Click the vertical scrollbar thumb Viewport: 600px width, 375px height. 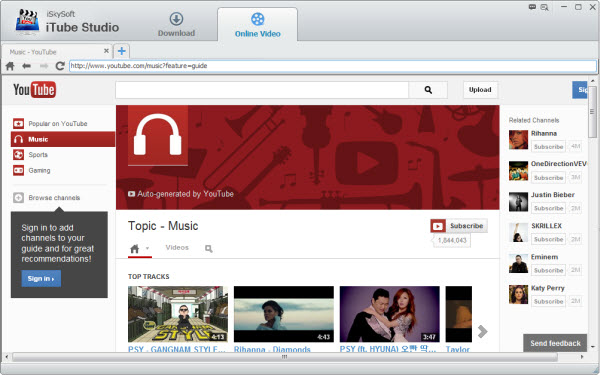point(592,112)
